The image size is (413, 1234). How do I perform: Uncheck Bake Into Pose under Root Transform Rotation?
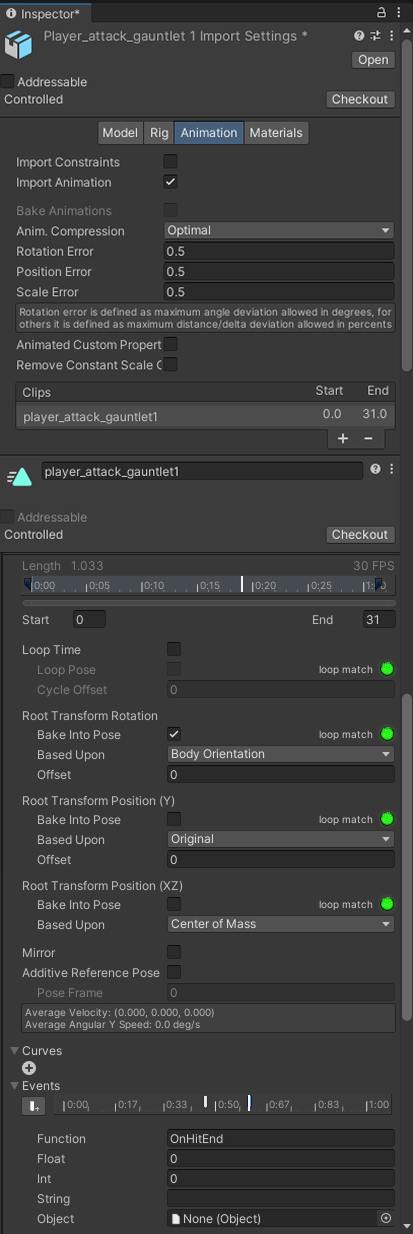[174, 734]
